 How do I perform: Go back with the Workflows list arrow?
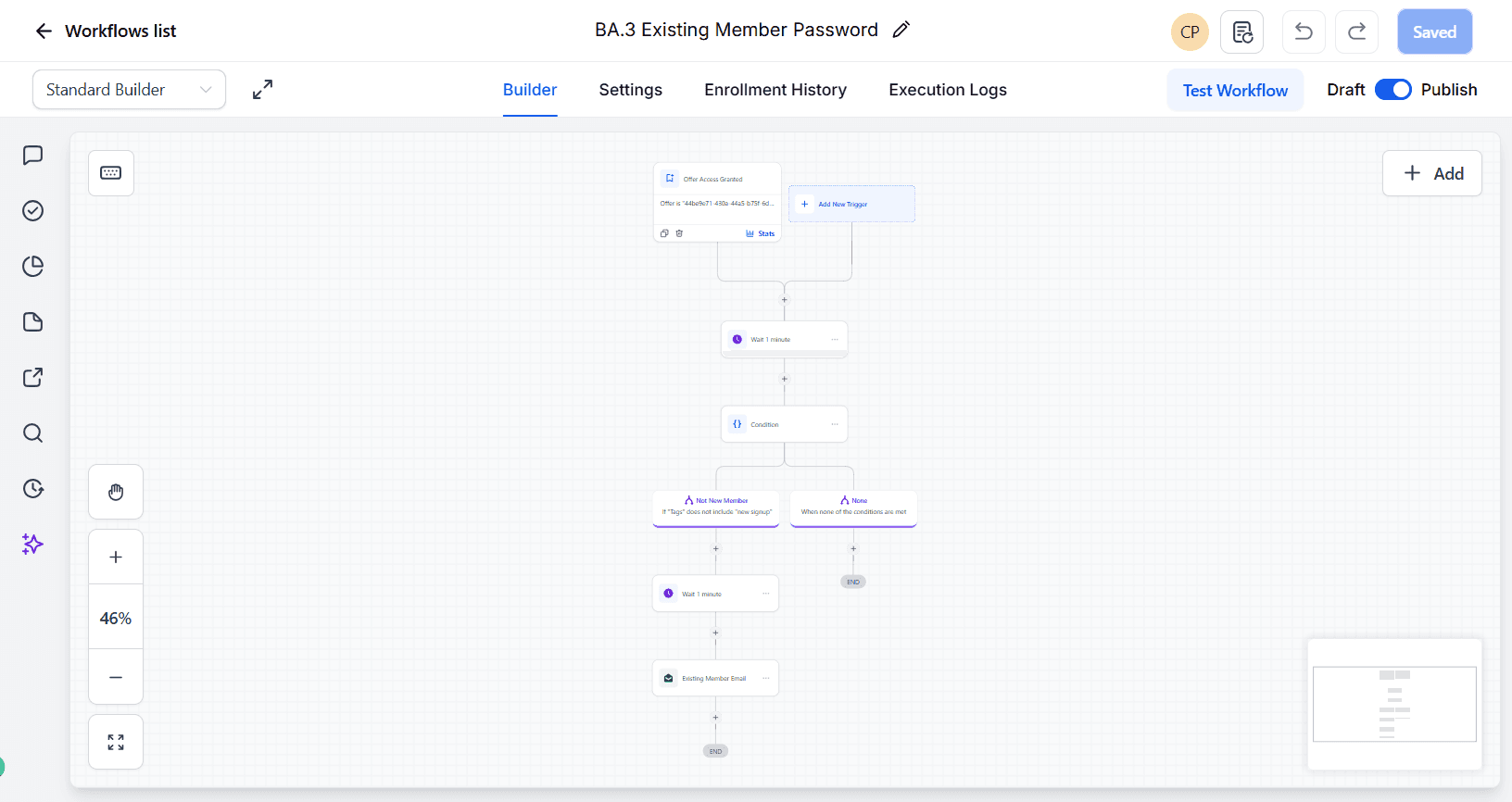click(x=44, y=31)
